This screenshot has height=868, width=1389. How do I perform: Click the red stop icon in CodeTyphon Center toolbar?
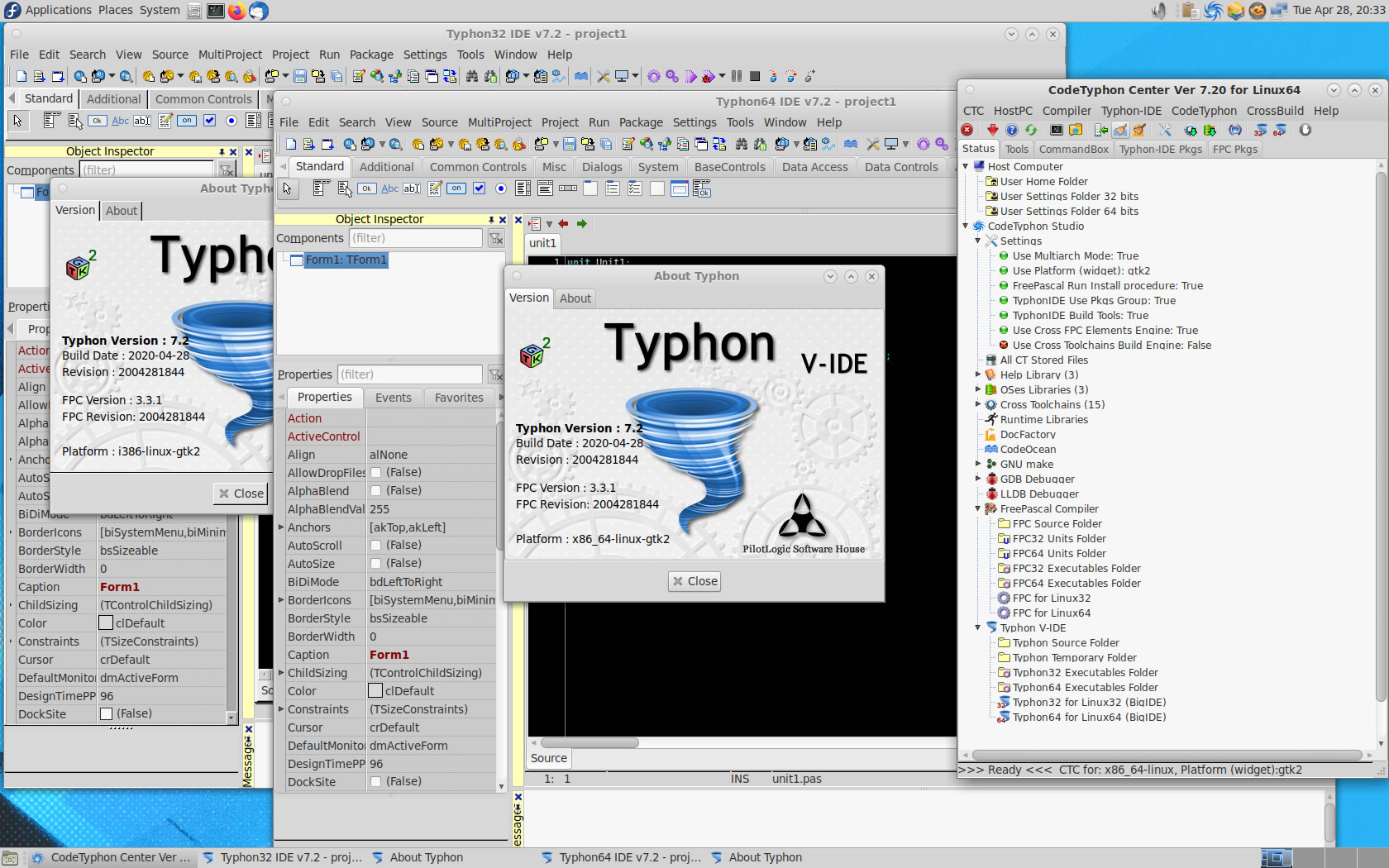pos(967,130)
